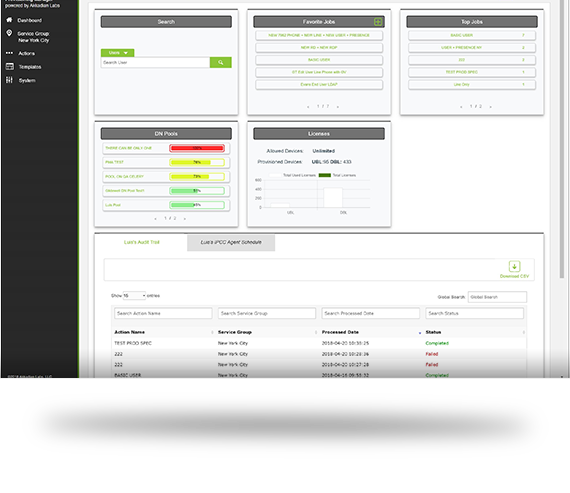Go to next Top Jobs page

click(490, 107)
